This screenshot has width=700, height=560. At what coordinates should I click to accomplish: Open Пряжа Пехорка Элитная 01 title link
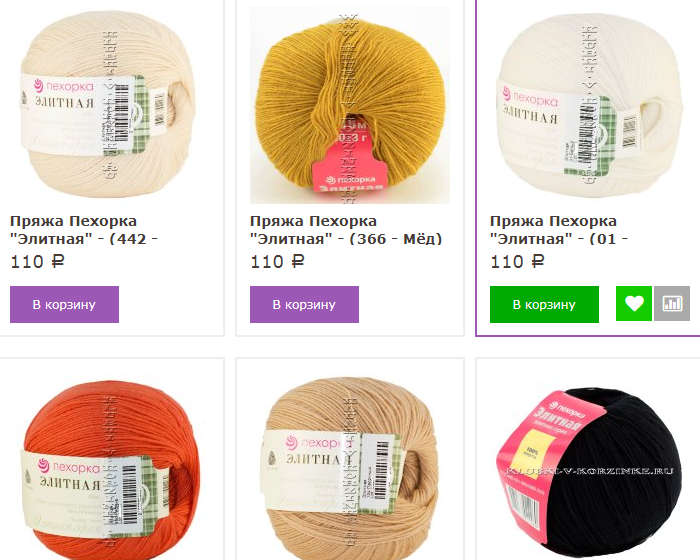click(x=559, y=230)
